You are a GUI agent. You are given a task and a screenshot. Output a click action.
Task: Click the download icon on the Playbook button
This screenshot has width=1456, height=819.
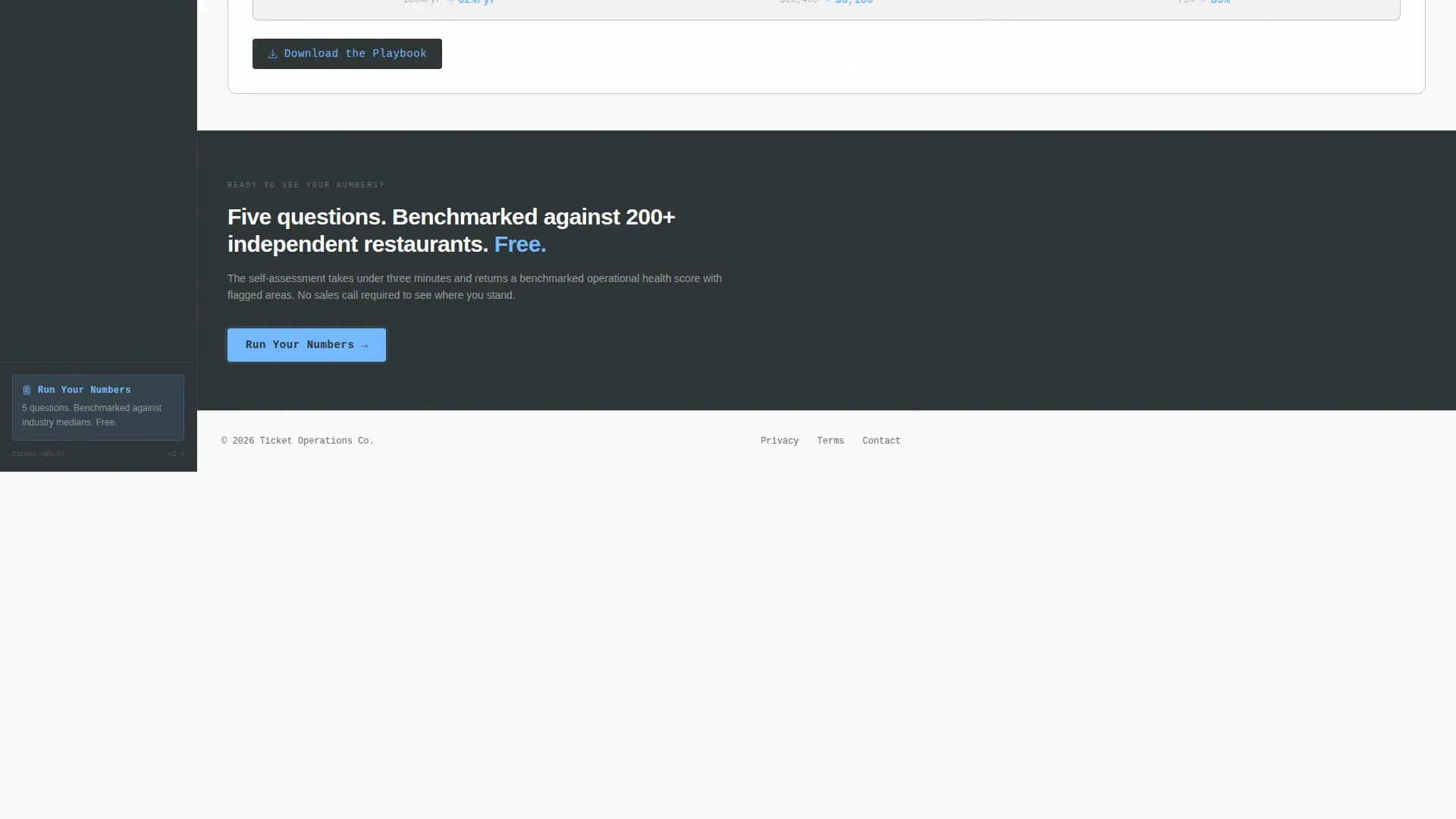[273, 54]
